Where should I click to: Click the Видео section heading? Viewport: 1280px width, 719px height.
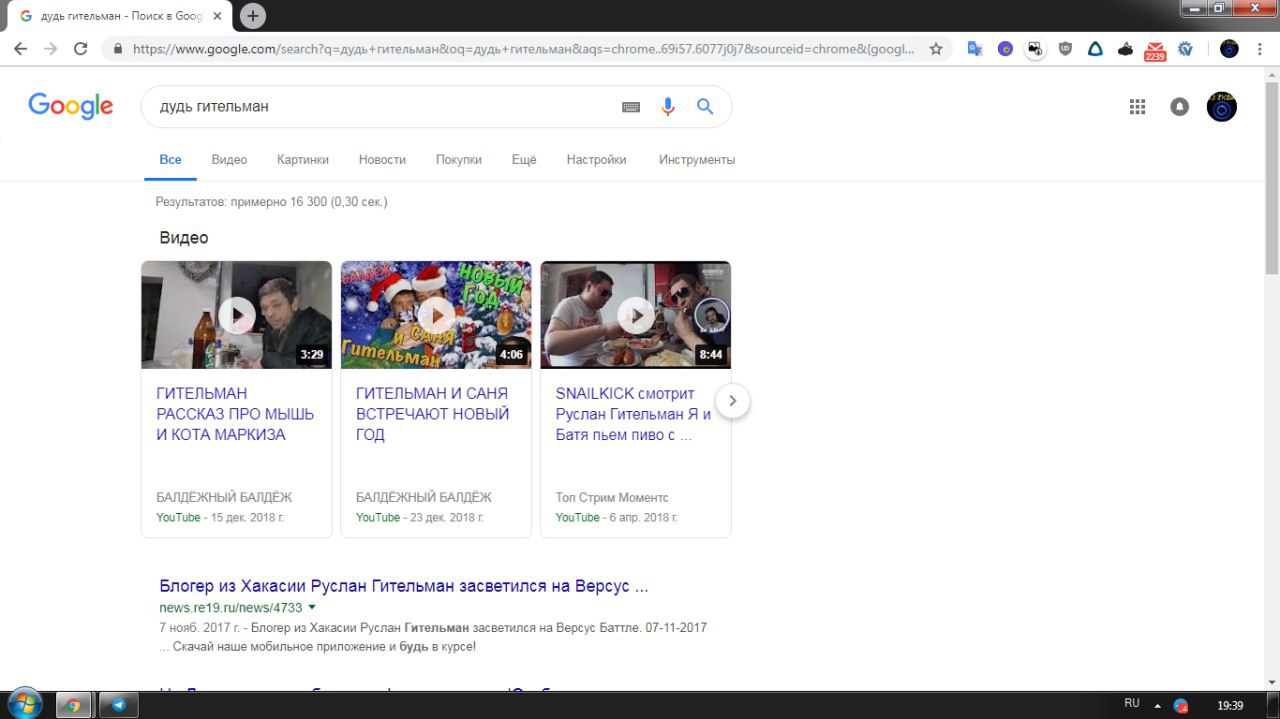[184, 238]
